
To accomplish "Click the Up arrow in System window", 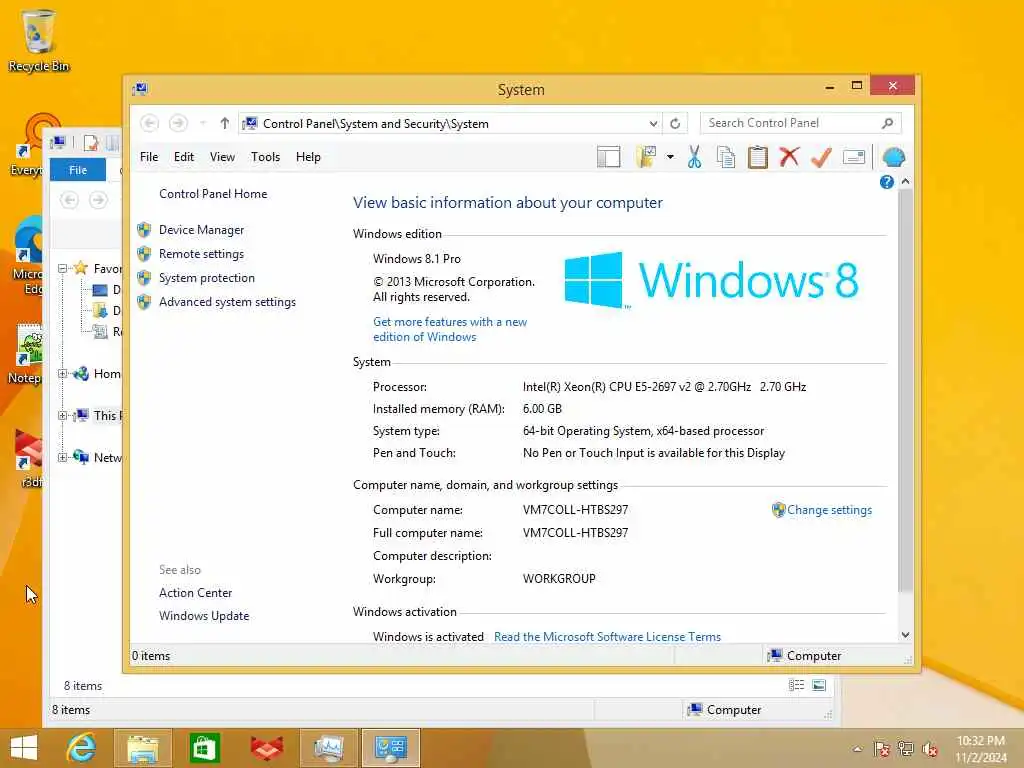I will click(x=225, y=123).
